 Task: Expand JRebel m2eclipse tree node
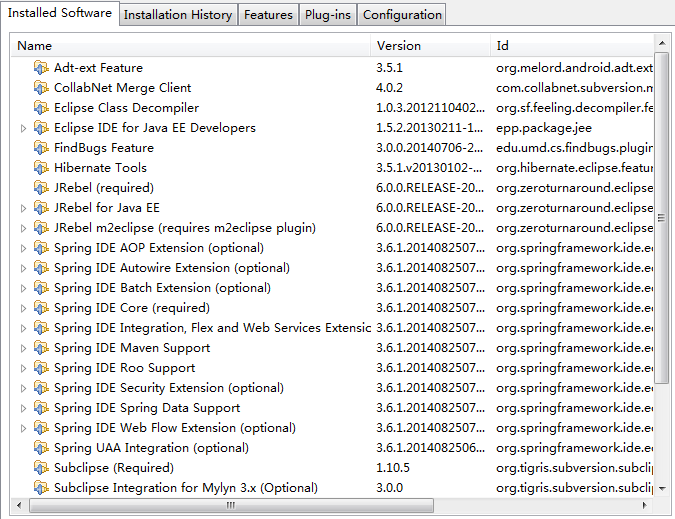pyautogui.click(x=23, y=228)
